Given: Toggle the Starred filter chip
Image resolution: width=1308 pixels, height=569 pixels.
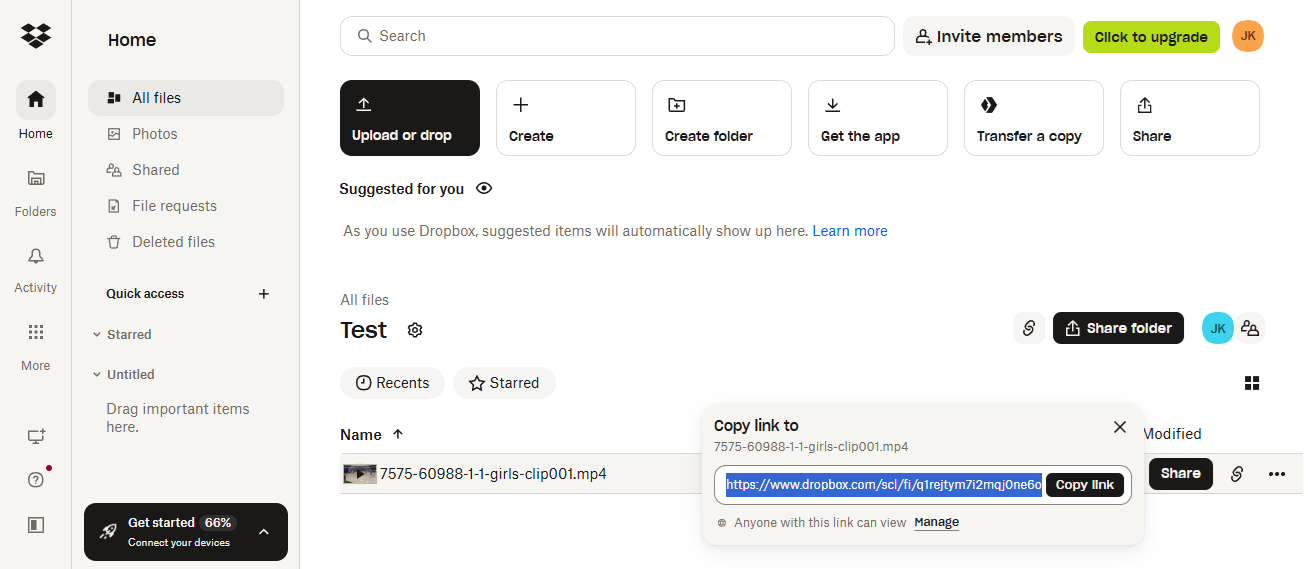Looking at the screenshot, I should click(504, 383).
